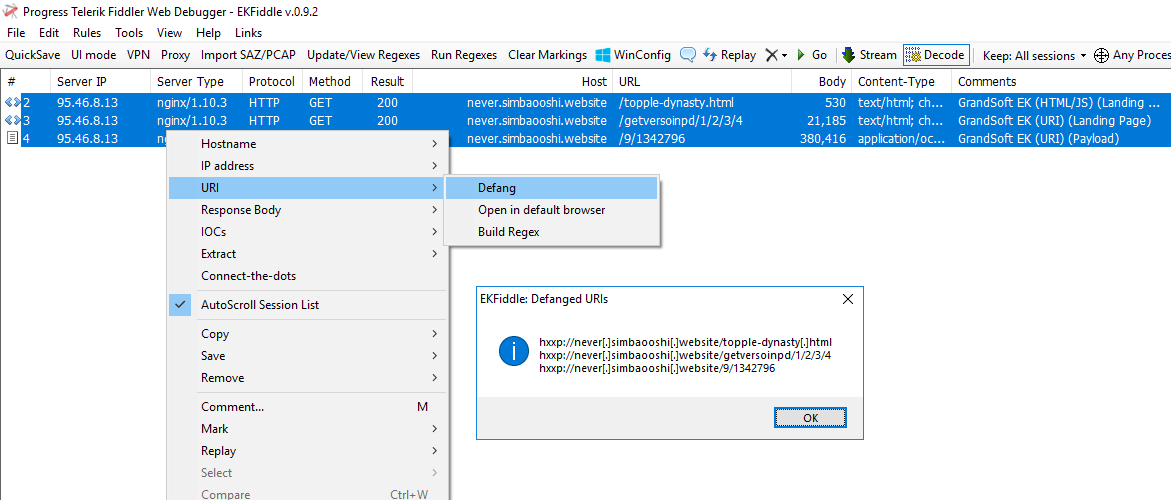The image size is (1171, 500).
Task: Sort by Comments column header
Action: pos(1061,81)
